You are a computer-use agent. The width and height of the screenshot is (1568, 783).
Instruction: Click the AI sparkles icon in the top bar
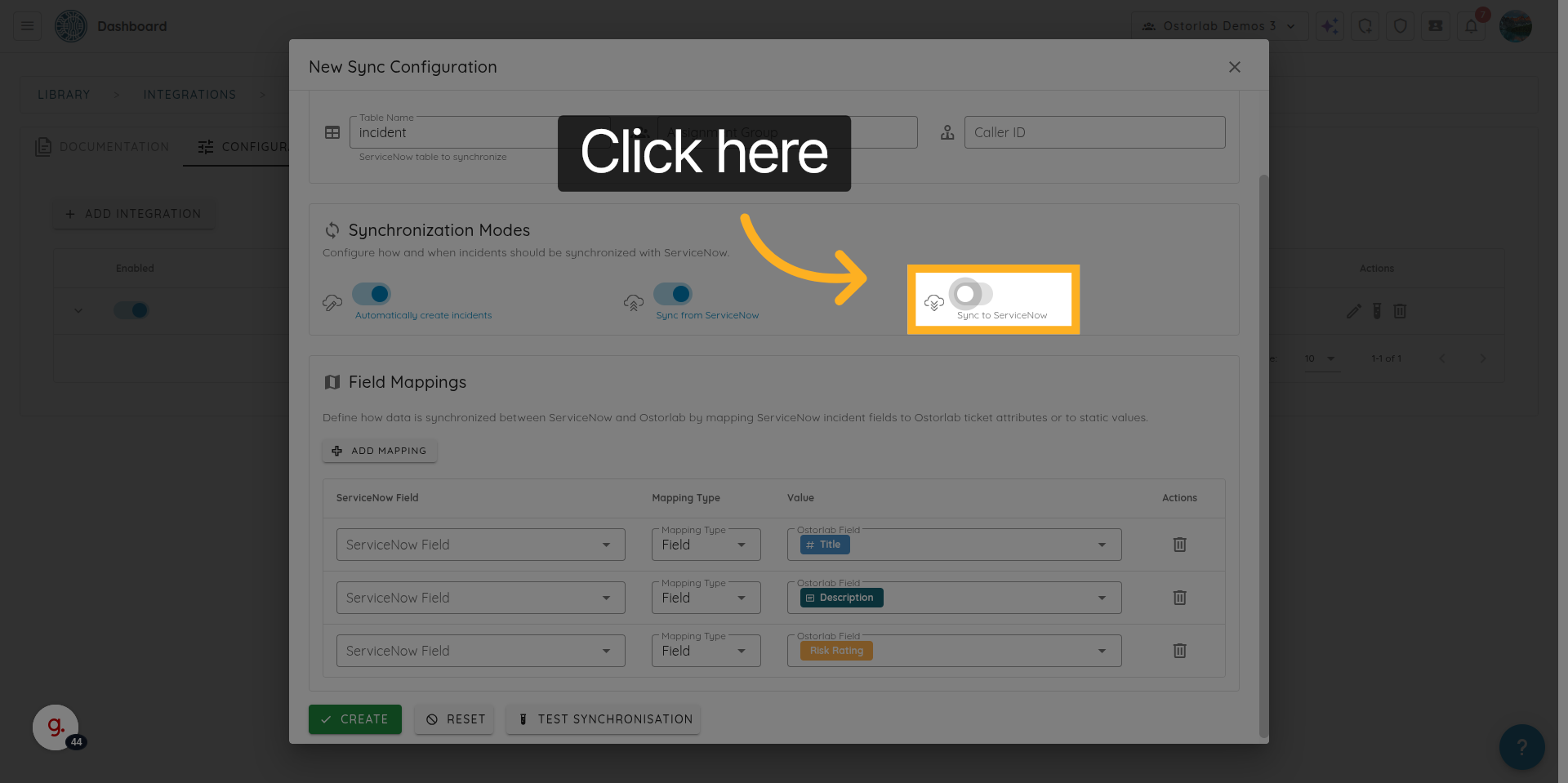pyautogui.click(x=1330, y=25)
